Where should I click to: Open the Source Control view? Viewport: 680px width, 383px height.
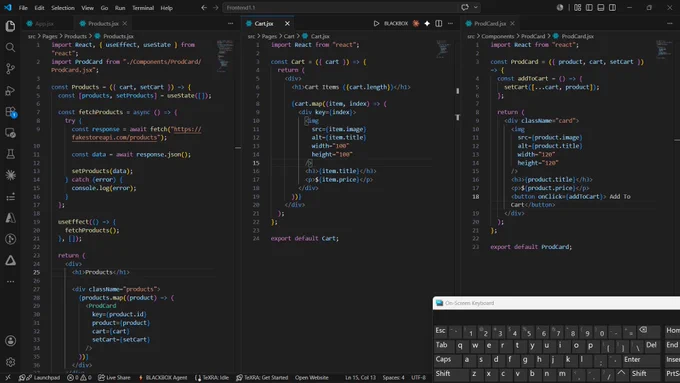tap(10, 69)
